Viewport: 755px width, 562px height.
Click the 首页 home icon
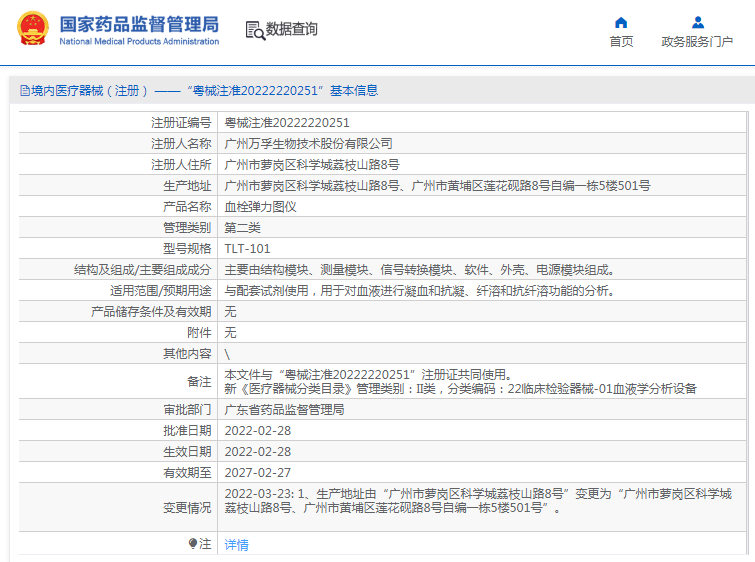(621, 23)
